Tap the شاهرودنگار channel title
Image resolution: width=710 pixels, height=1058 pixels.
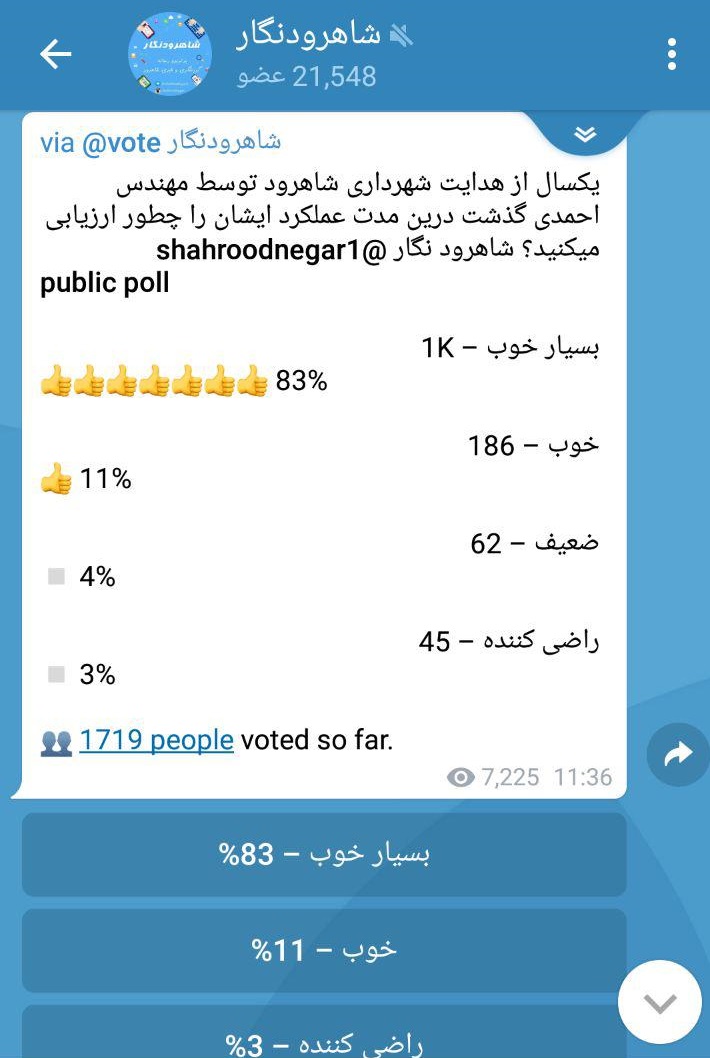click(x=309, y=36)
